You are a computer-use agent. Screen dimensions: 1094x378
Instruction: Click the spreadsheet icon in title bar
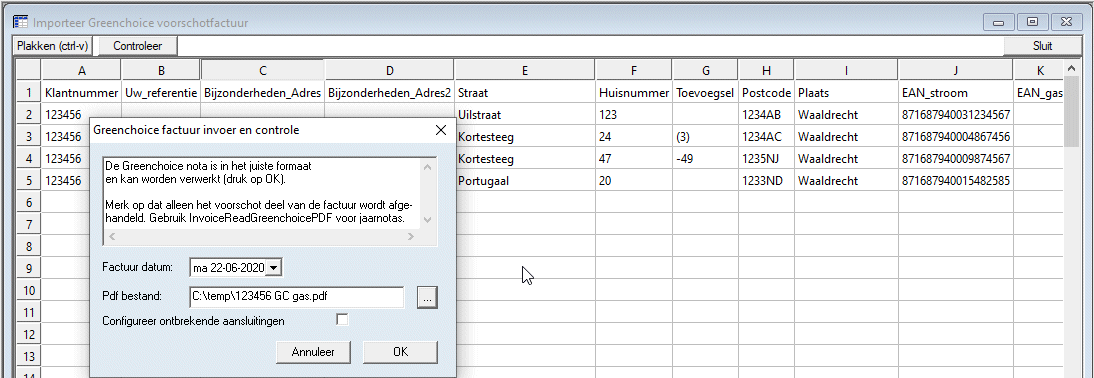point(21,22)
